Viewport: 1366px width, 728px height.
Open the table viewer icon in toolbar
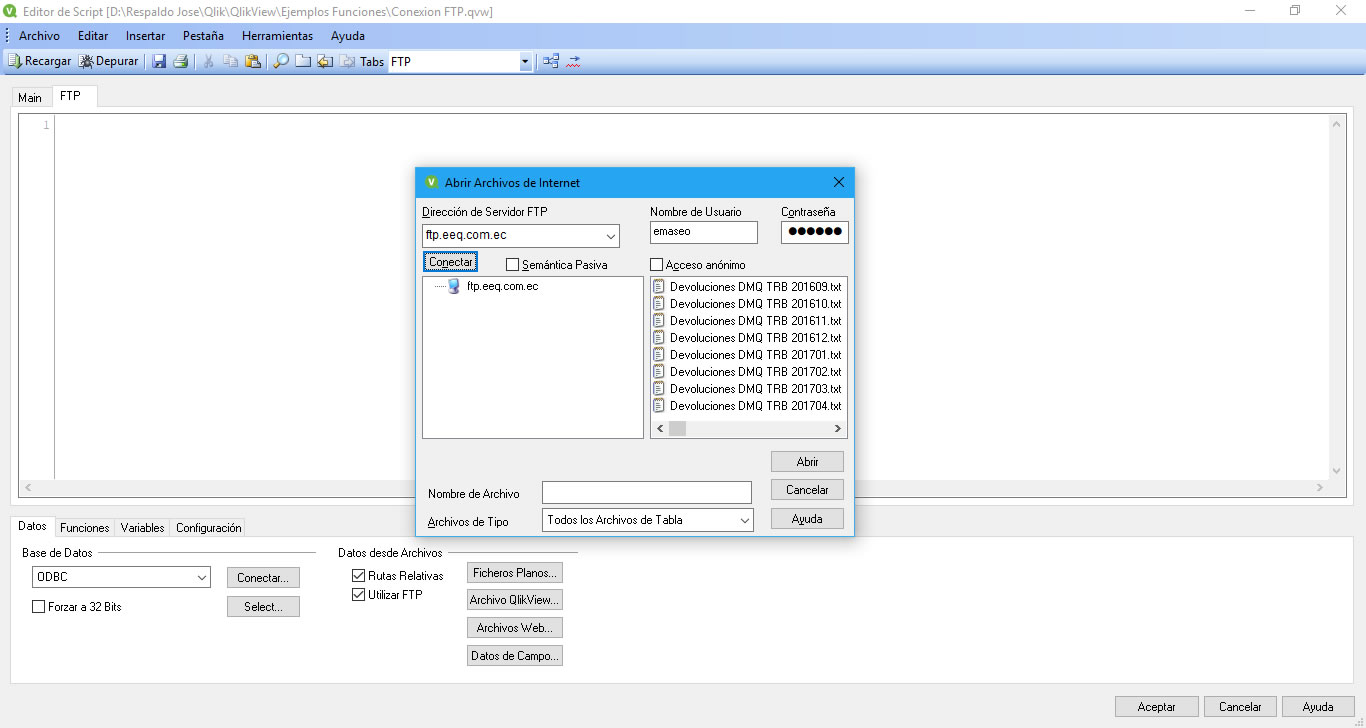[551, 61]
